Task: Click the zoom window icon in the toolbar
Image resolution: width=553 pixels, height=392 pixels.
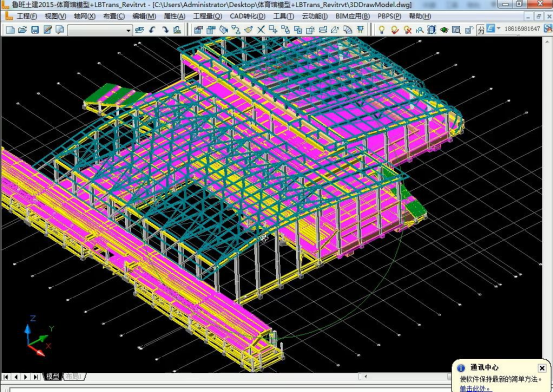Action: coord(456,30)
